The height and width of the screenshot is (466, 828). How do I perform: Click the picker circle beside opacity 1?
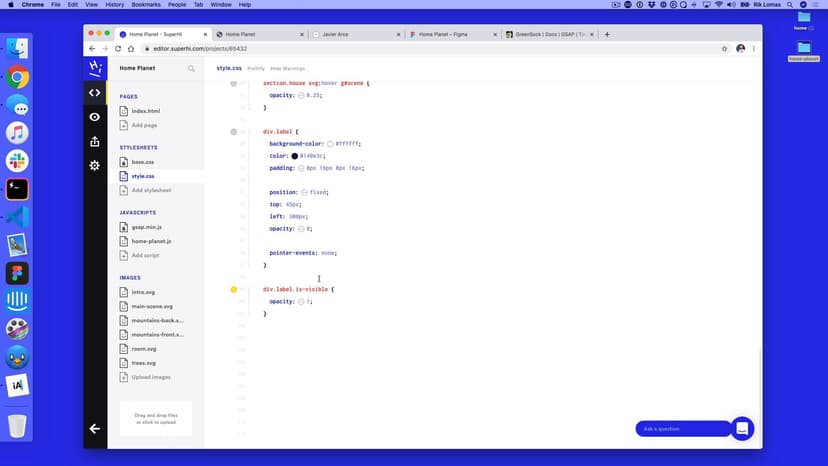pos(300,301)
